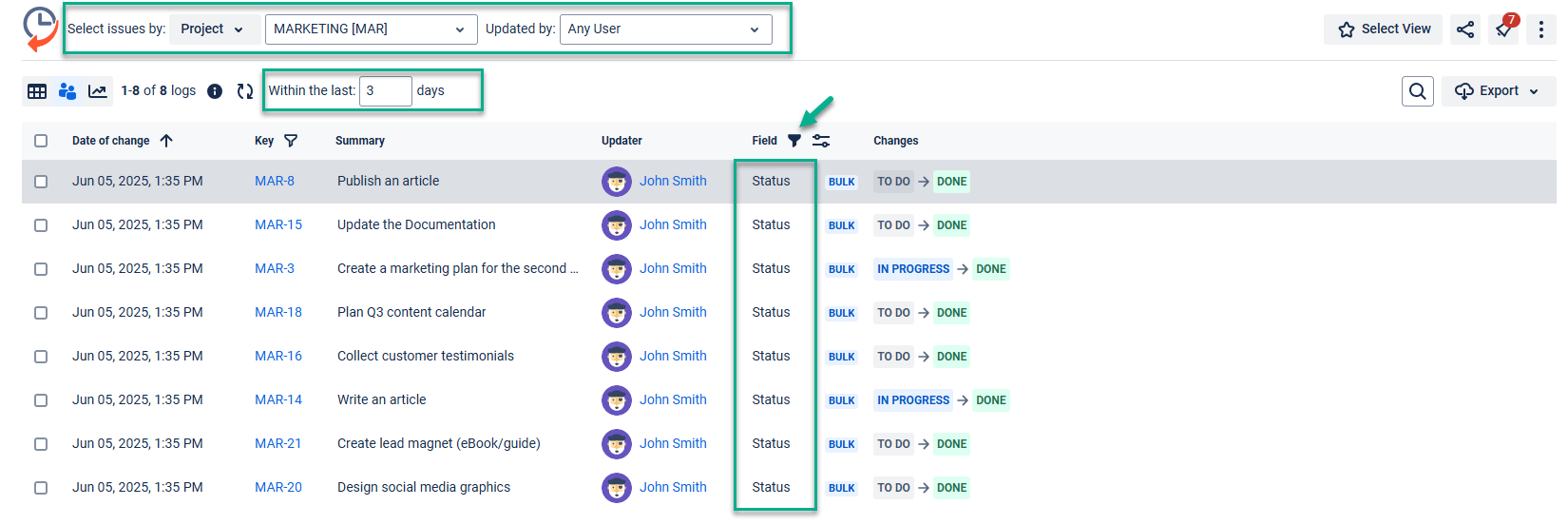
Task: Click the refresh arrows icon
Action: click(x=245, y=91)
